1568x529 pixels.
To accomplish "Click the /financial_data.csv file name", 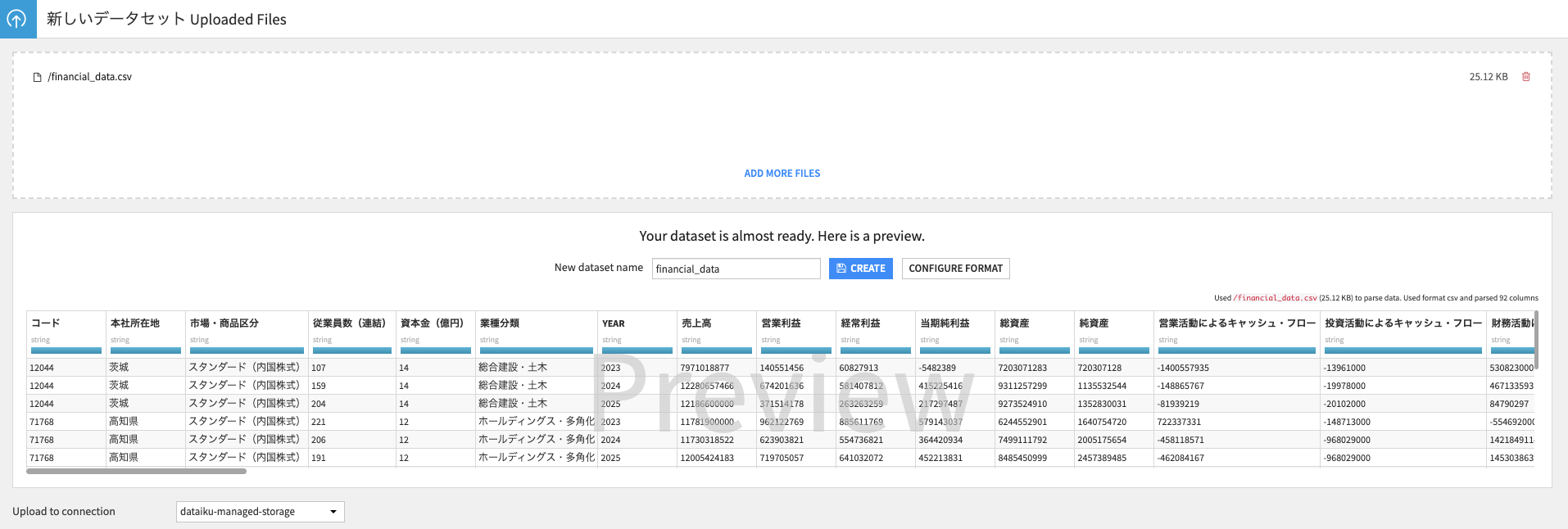I will tap(90, 77).
